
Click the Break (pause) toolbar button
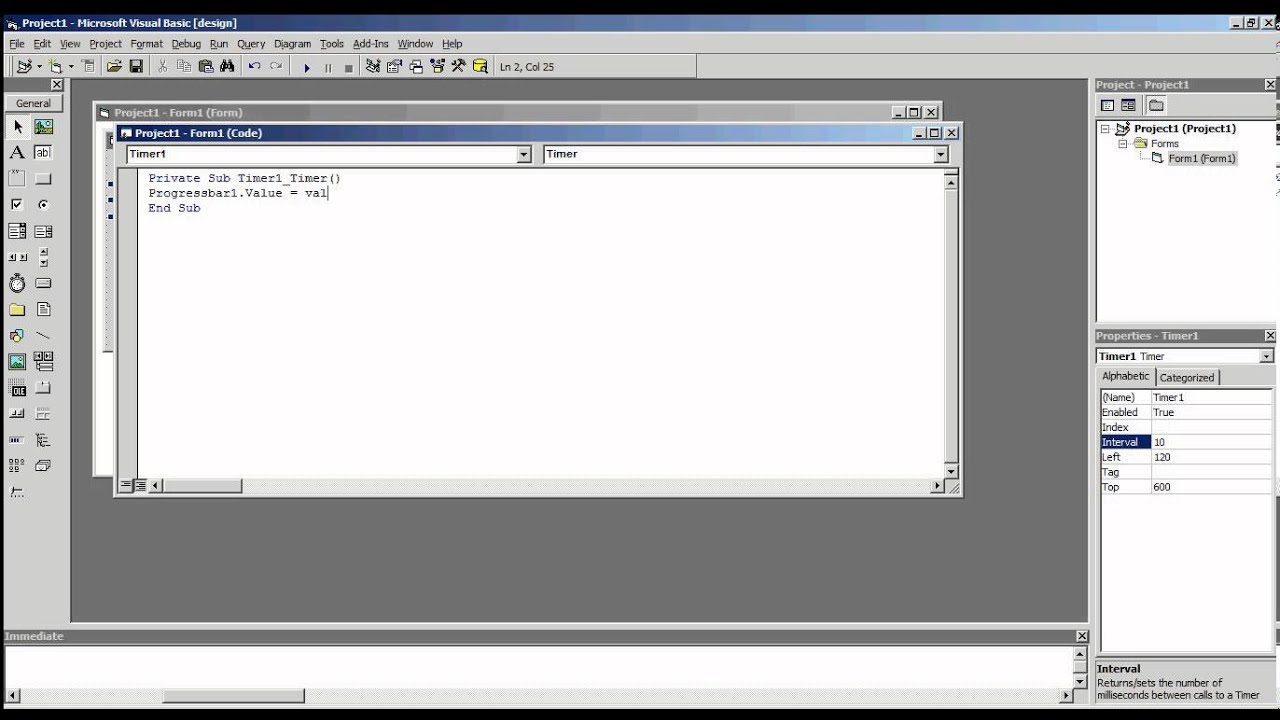point(328,67)
